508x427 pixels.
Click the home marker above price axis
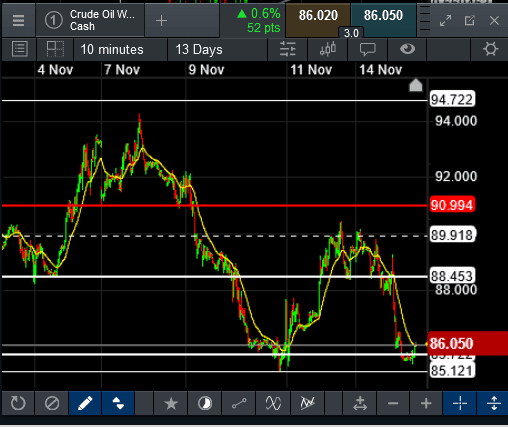click(x=416, y=85)
